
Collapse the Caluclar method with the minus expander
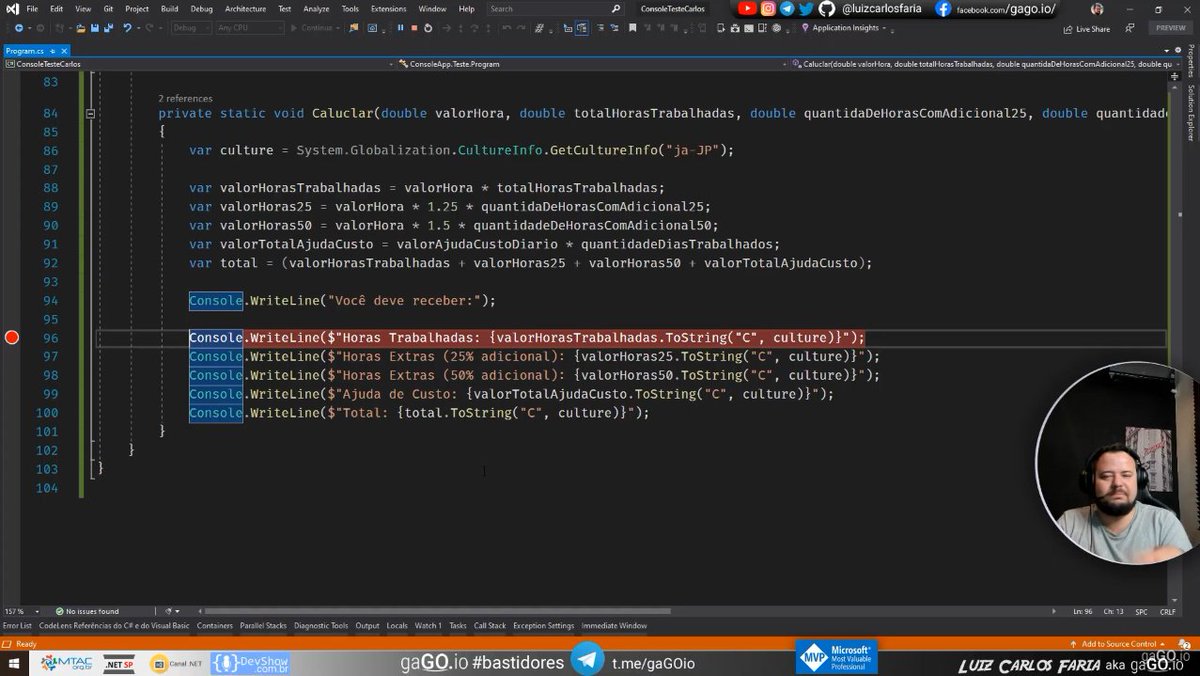pyautogui.click(x=91, y=113)
